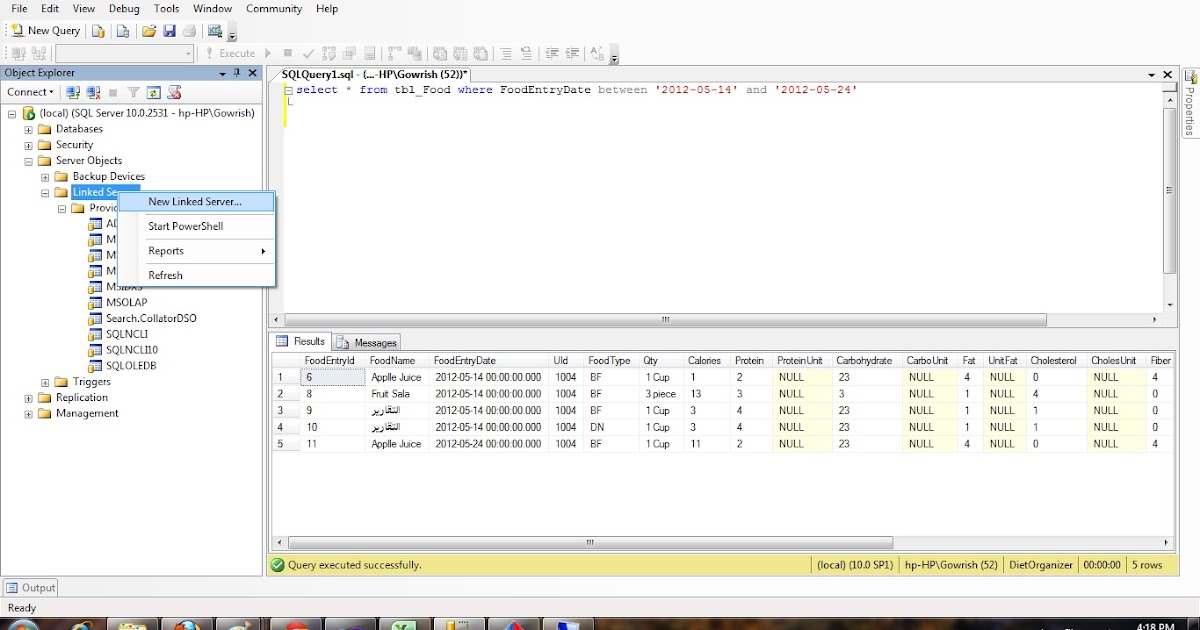Select the SQLNCLI10 provider

123,350
